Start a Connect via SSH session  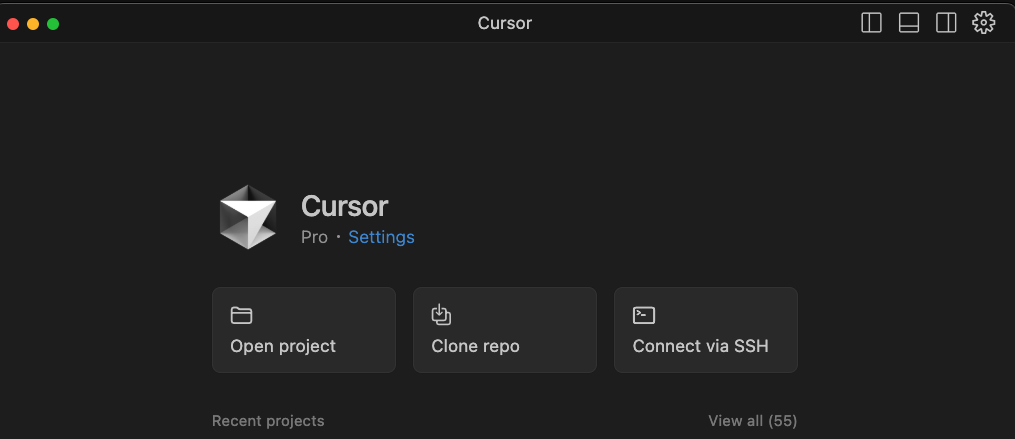pos(706,330)
